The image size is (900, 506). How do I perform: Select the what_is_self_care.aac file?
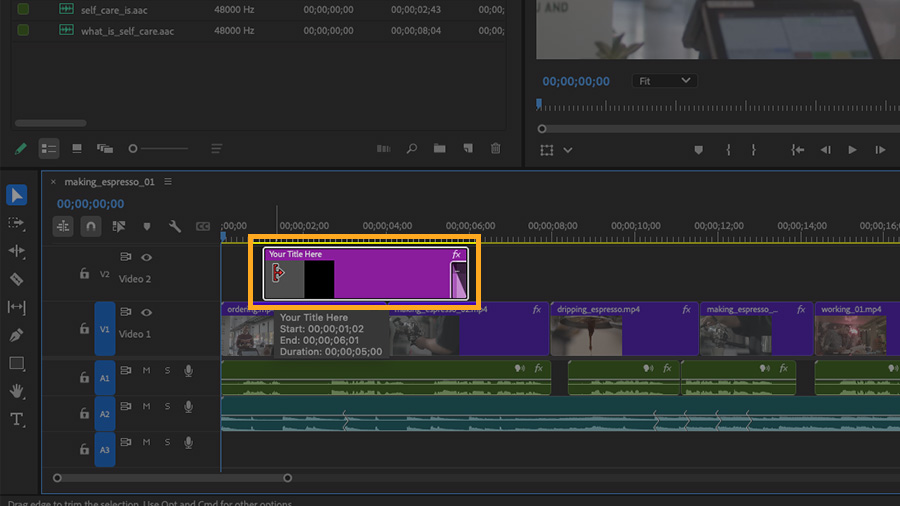click(127, 31)
